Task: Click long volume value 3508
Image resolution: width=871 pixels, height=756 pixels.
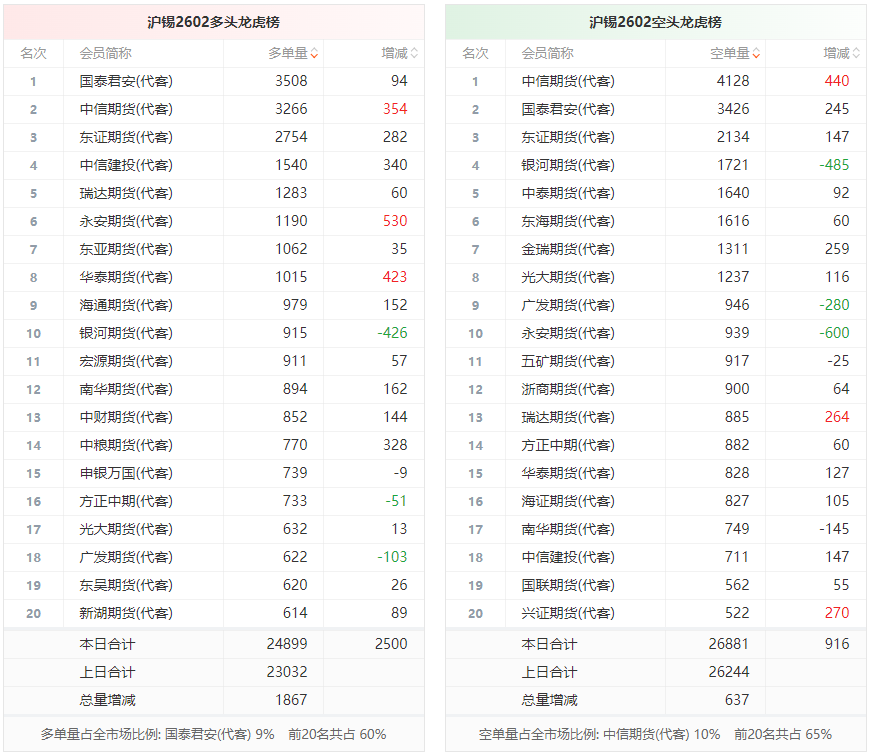Action: tap(291, 81)
